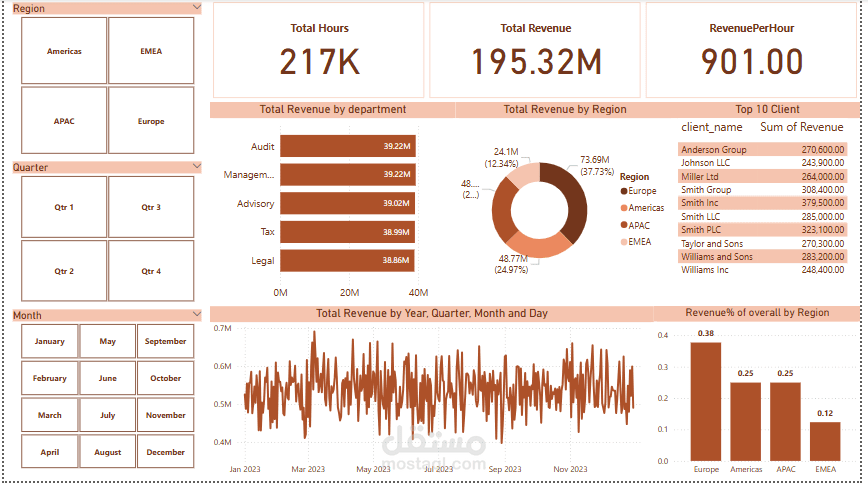The image size is (868, 483).
Task: Click the July month tile
Action: pyautogui.click(x=108, y=415)
